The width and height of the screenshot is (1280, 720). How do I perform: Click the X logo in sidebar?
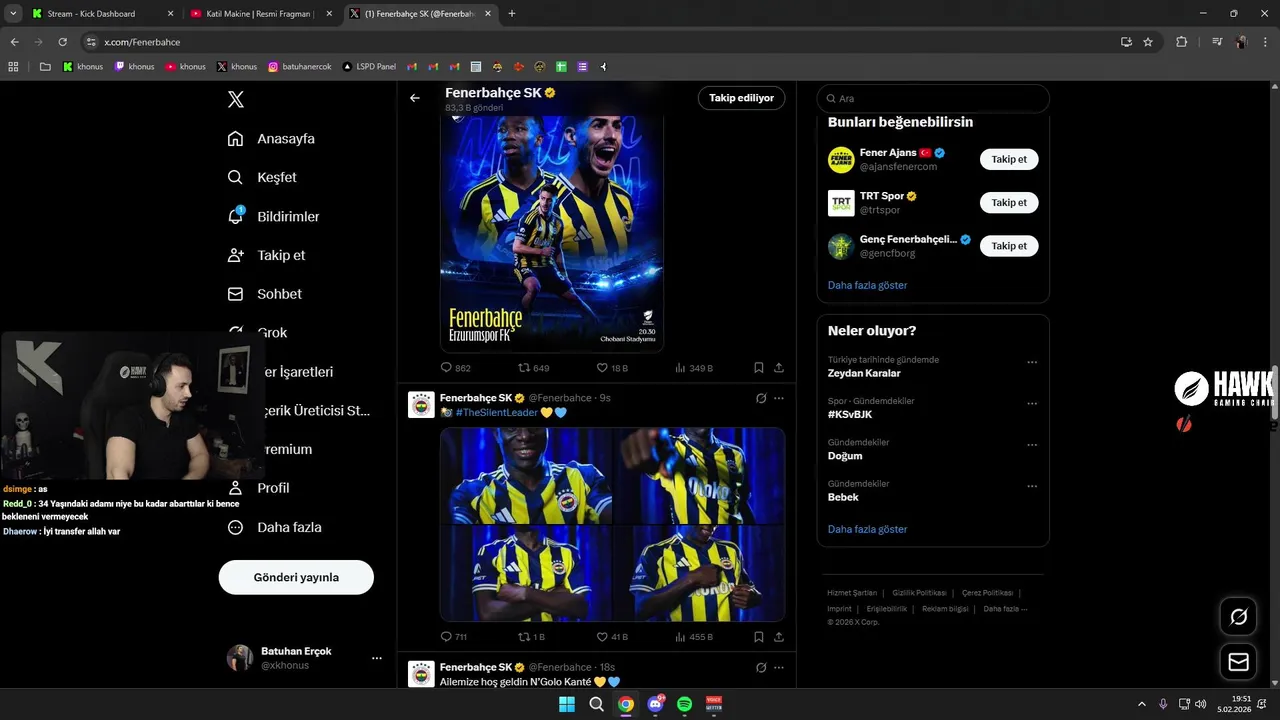[x=236, y=99]
